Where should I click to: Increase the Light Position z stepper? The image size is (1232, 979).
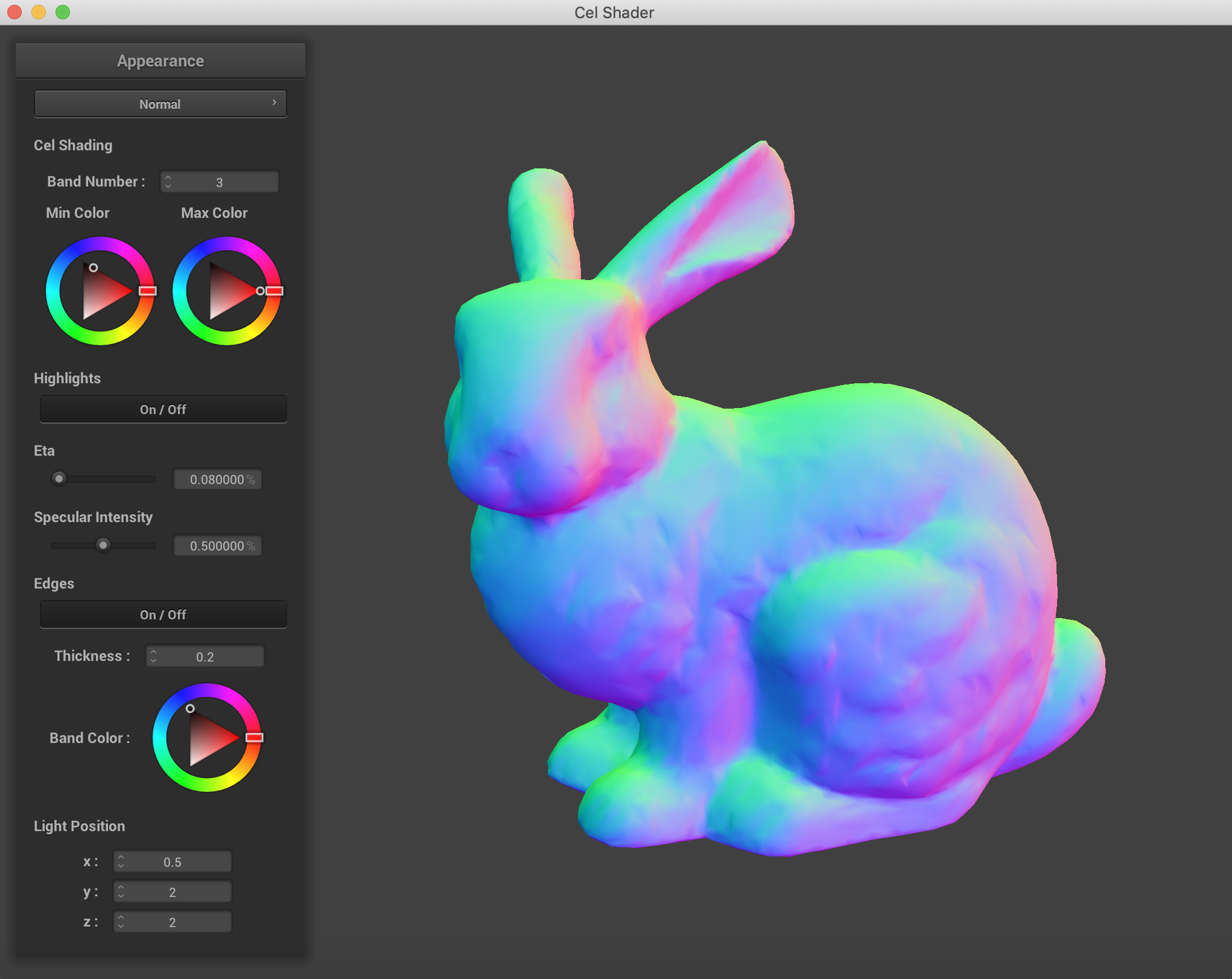(x=121, y=917)
